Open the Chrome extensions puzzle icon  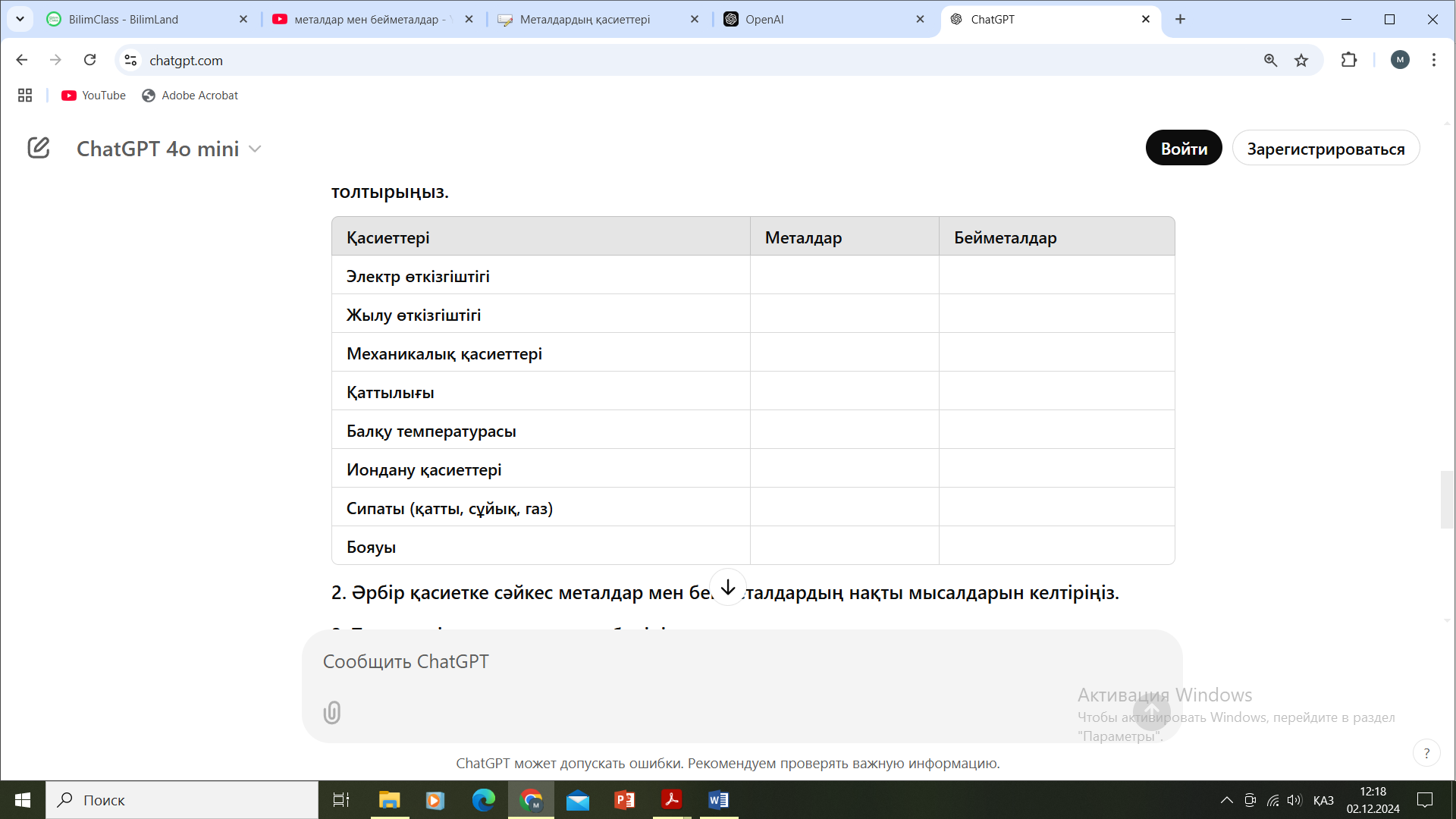1348,60
